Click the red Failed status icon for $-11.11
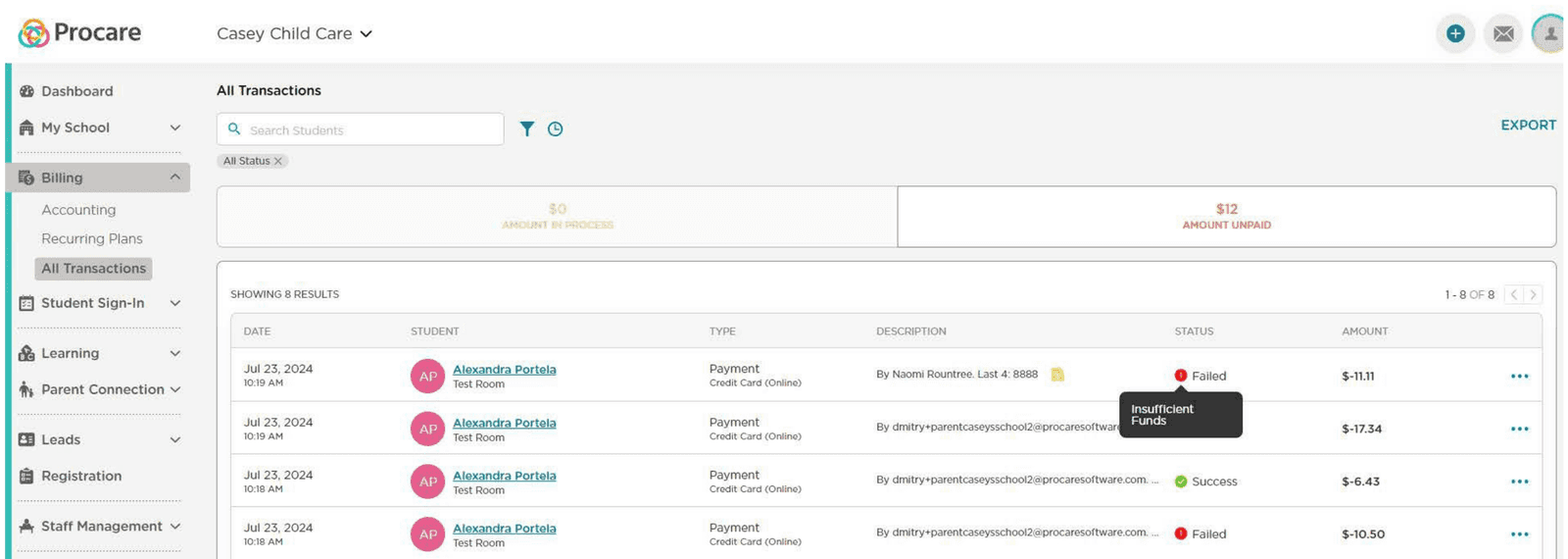Screen dimensions: 1568x559 [1181, 376]
